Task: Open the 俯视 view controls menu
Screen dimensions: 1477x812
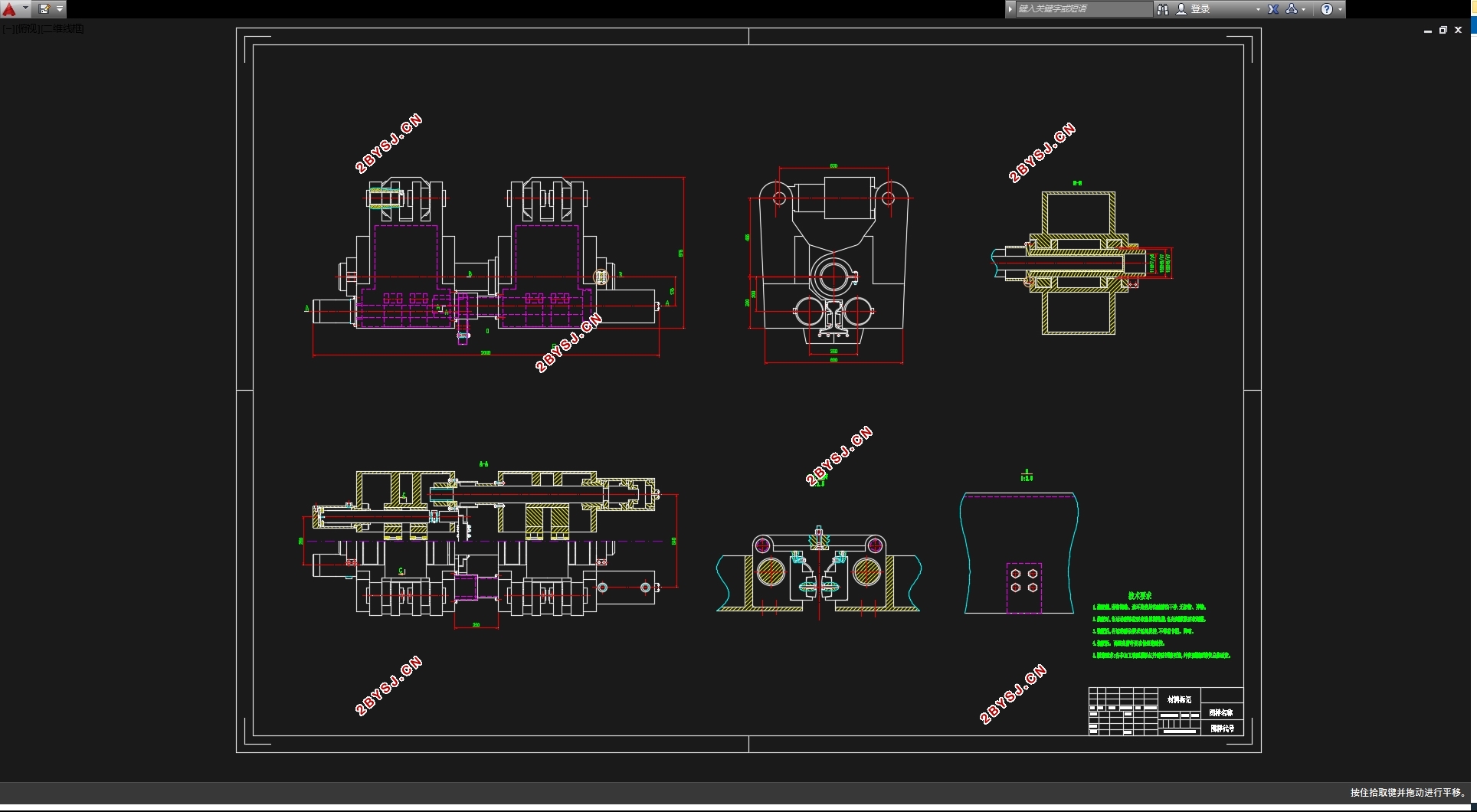Action: (x=27, y=28)
